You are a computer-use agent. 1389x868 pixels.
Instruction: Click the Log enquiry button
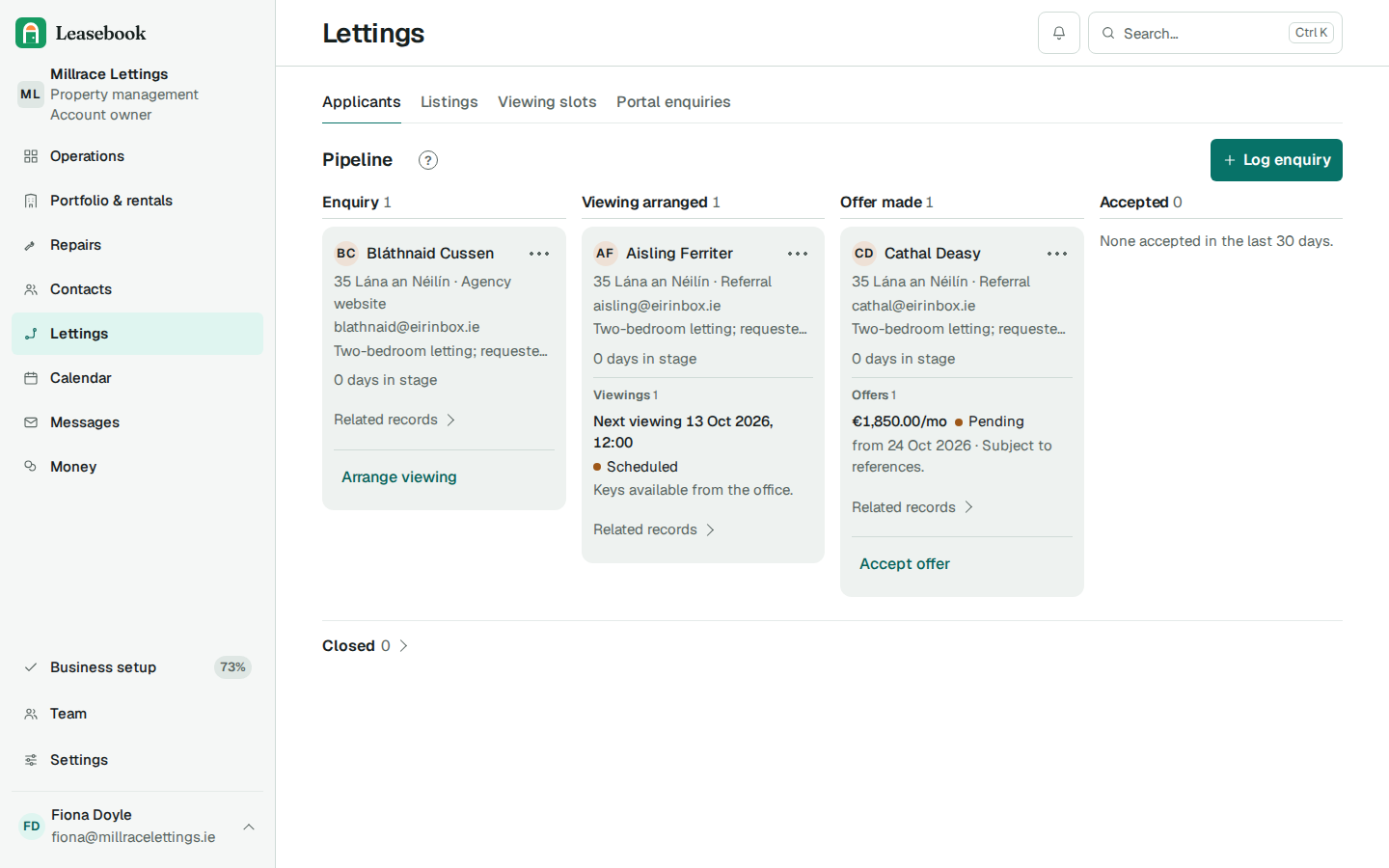coord(1276,160)
